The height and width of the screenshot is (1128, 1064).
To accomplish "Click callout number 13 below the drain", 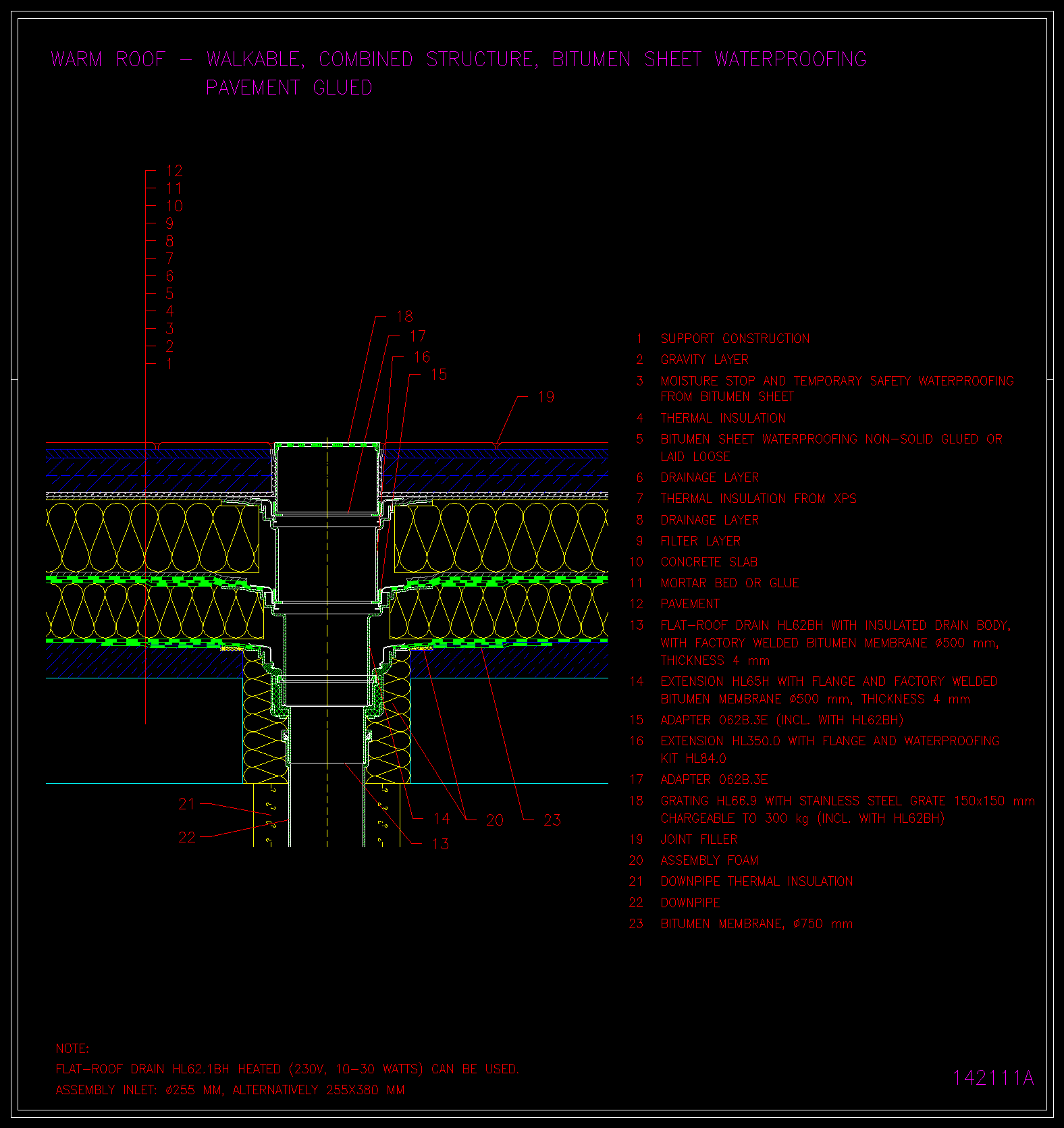I will 440,844.
